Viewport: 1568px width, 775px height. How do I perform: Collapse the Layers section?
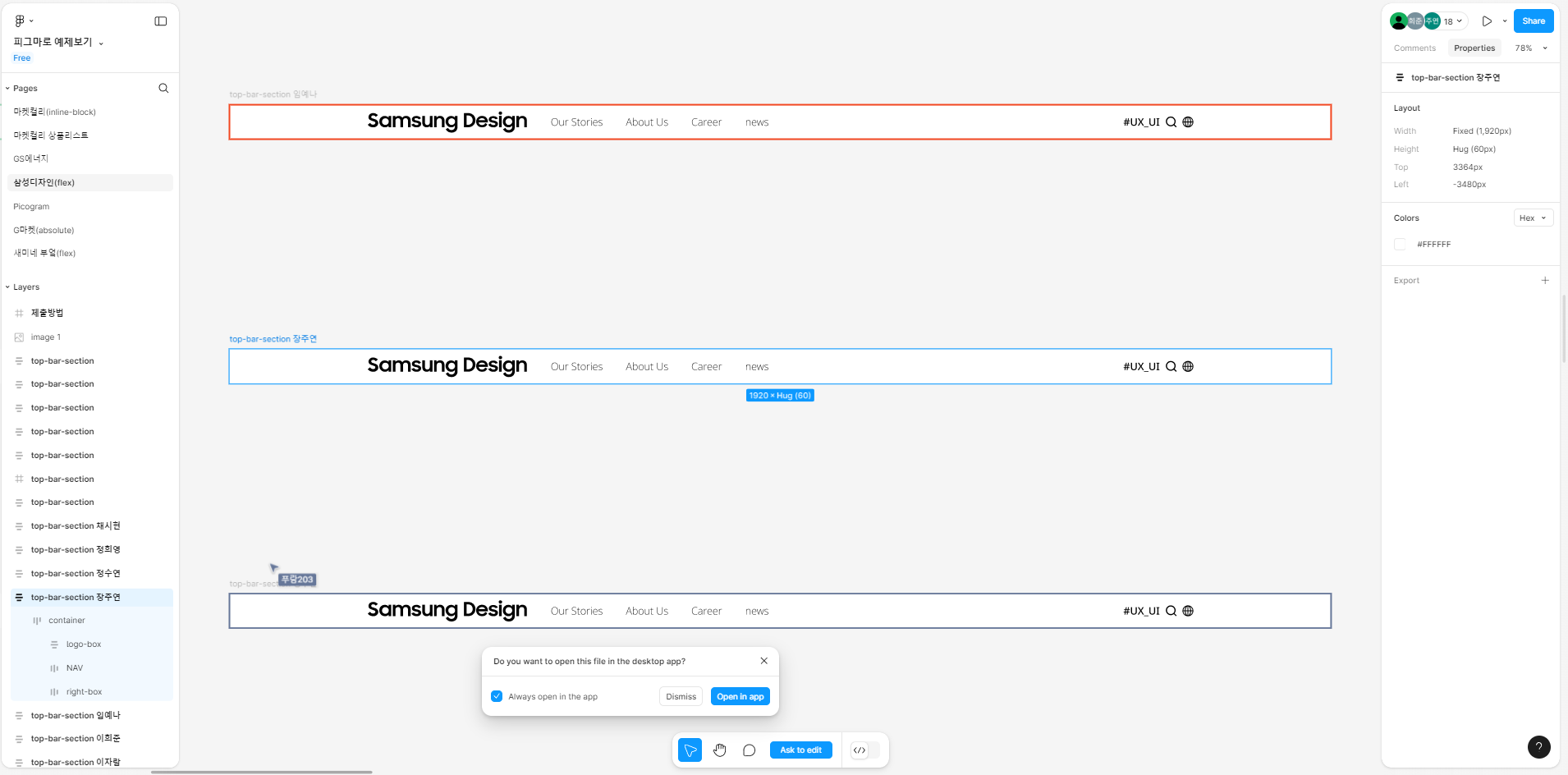tap(7, 287)
